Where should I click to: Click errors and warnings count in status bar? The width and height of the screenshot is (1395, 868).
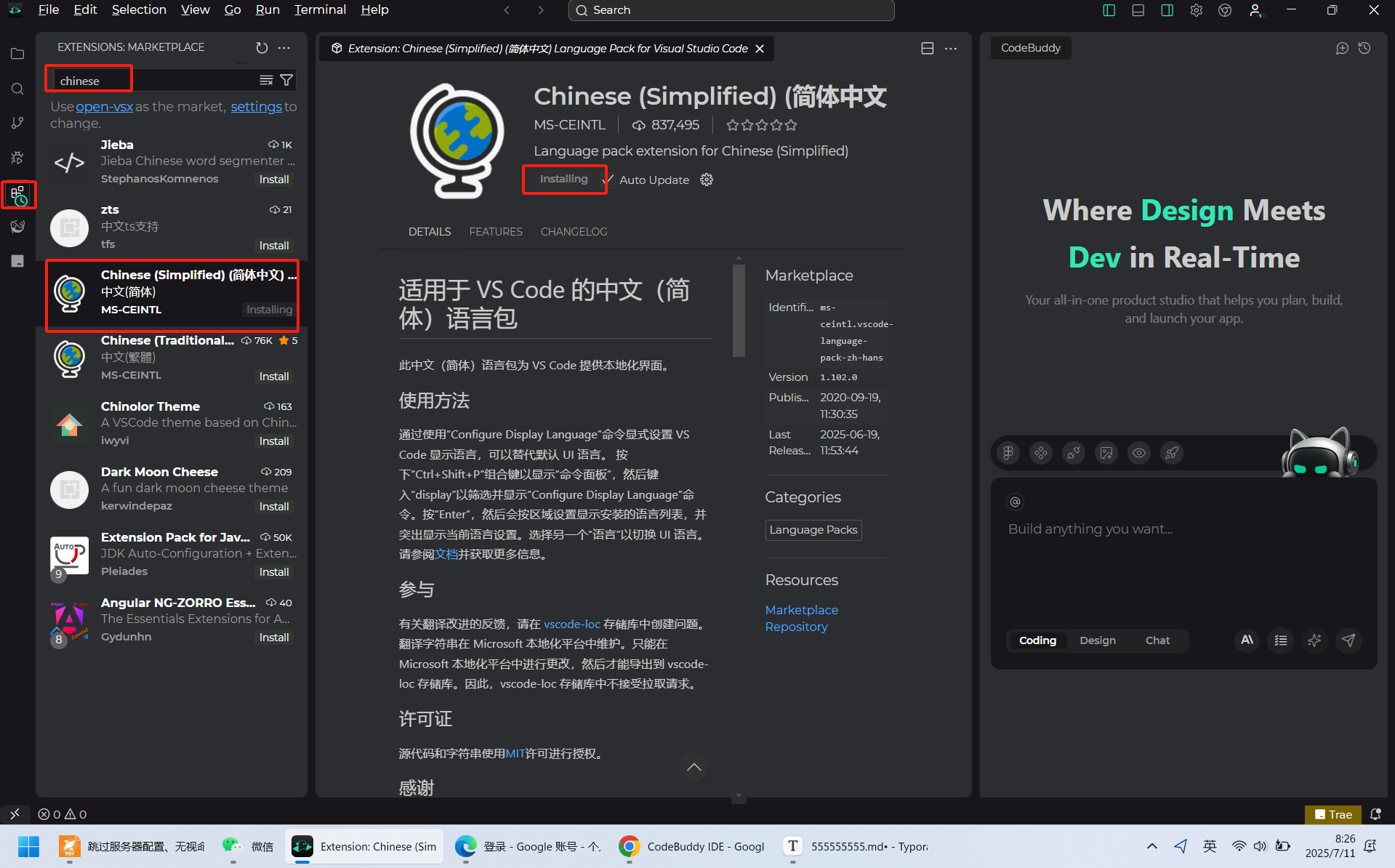pos(63,814)
